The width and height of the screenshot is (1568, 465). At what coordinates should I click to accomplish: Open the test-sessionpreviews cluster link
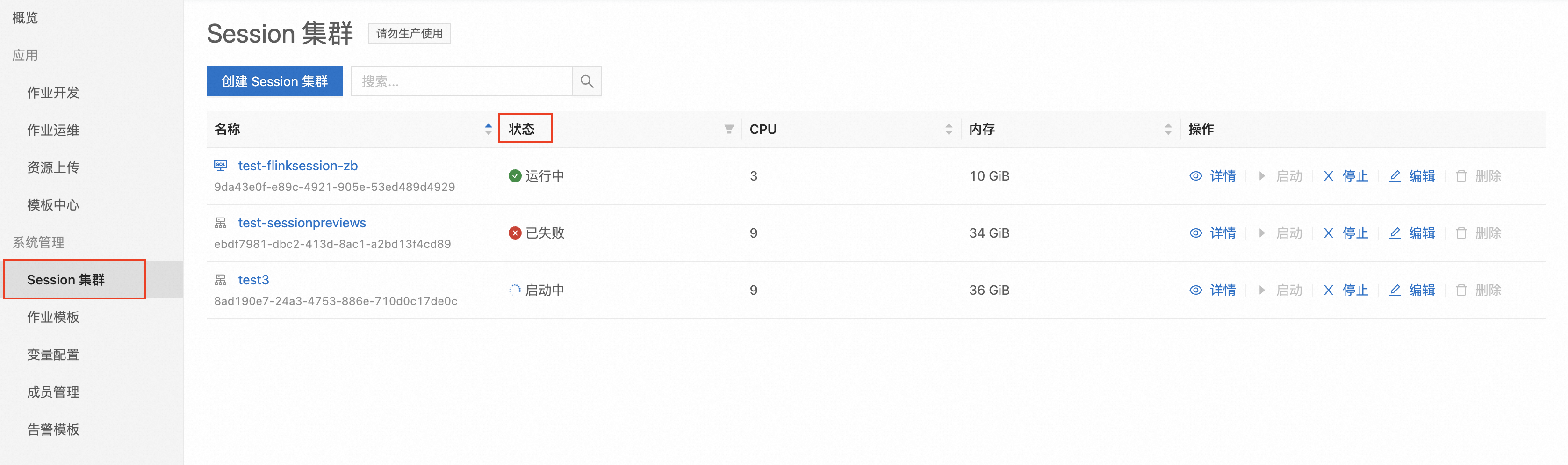[x=302, y=223]
